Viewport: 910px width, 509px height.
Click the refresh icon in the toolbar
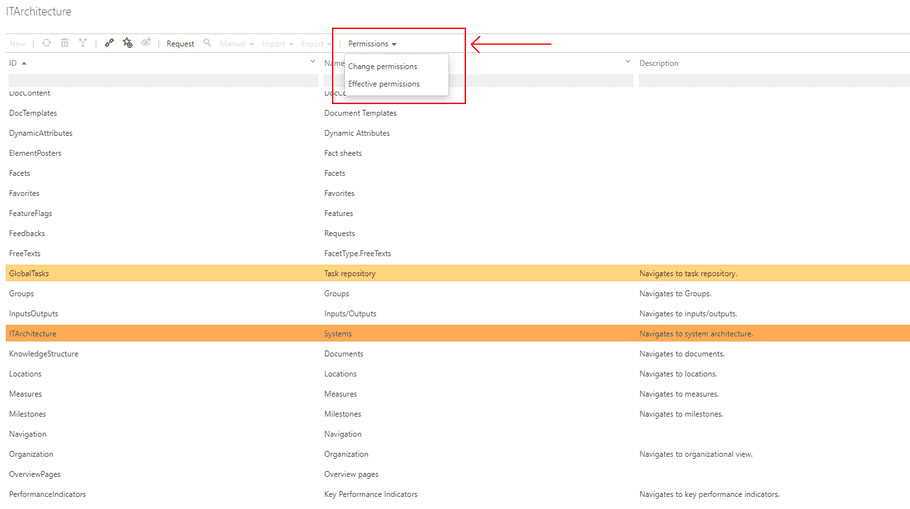tap(46, 43)
